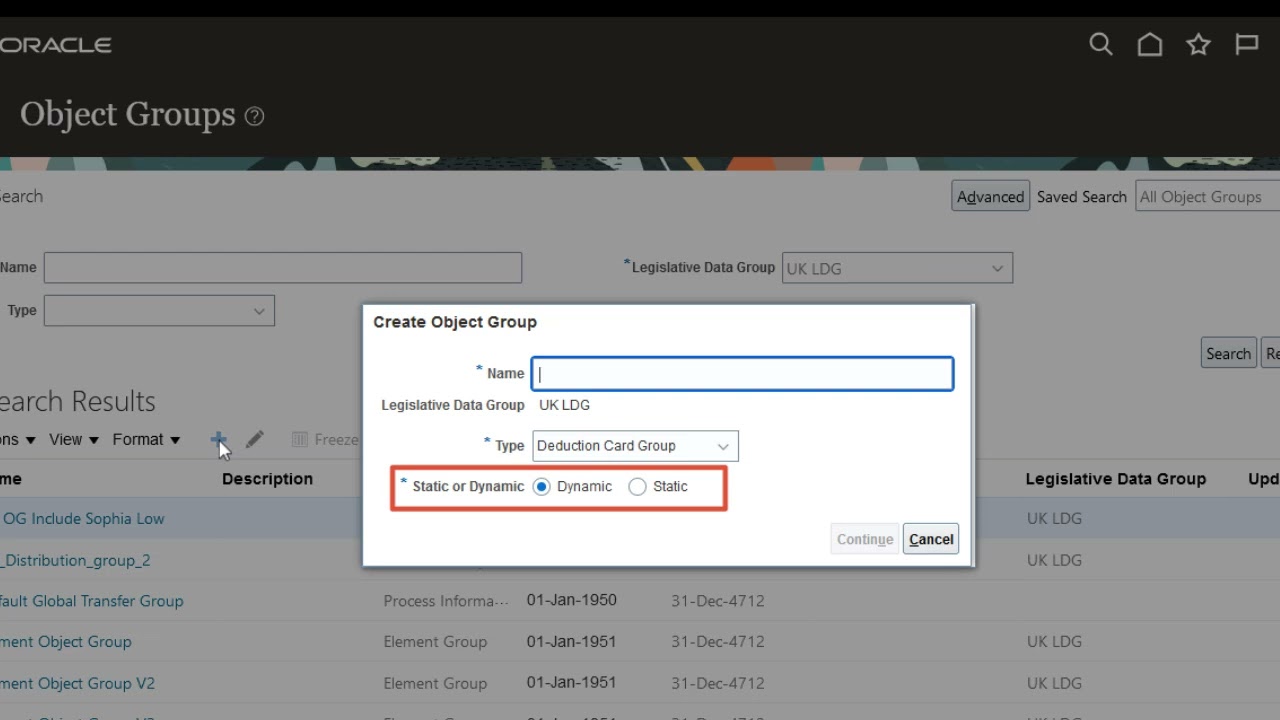Open the search magnifier icon in header
1280x720 pixels.
click(1101, 44)
